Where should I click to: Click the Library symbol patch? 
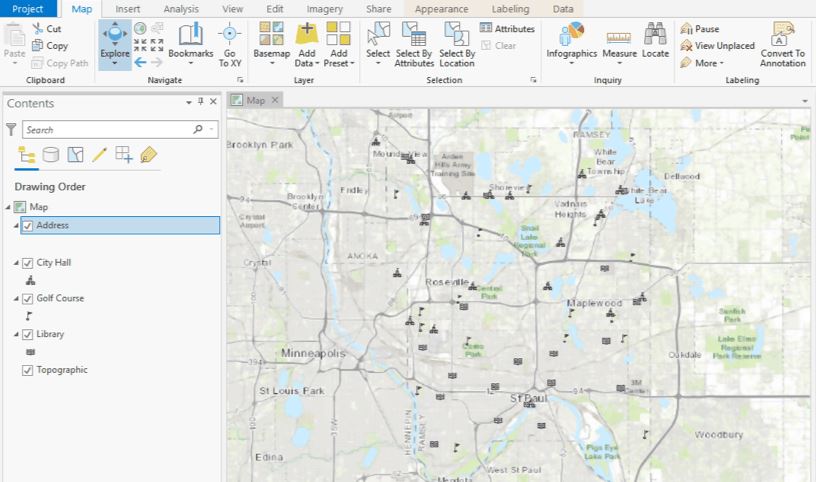[x=31, y=352]
